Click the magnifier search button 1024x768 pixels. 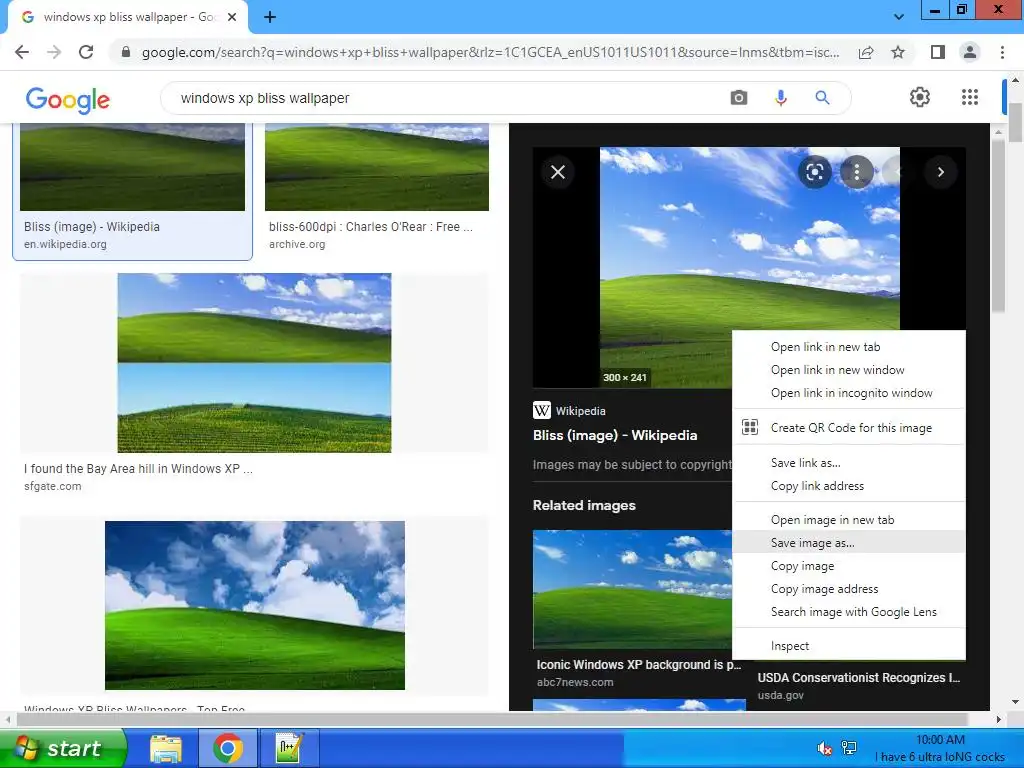[822, 98]
